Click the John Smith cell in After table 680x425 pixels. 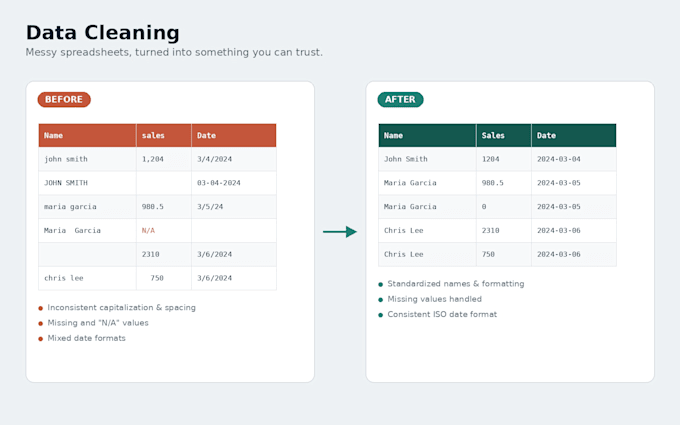[427, 159]
